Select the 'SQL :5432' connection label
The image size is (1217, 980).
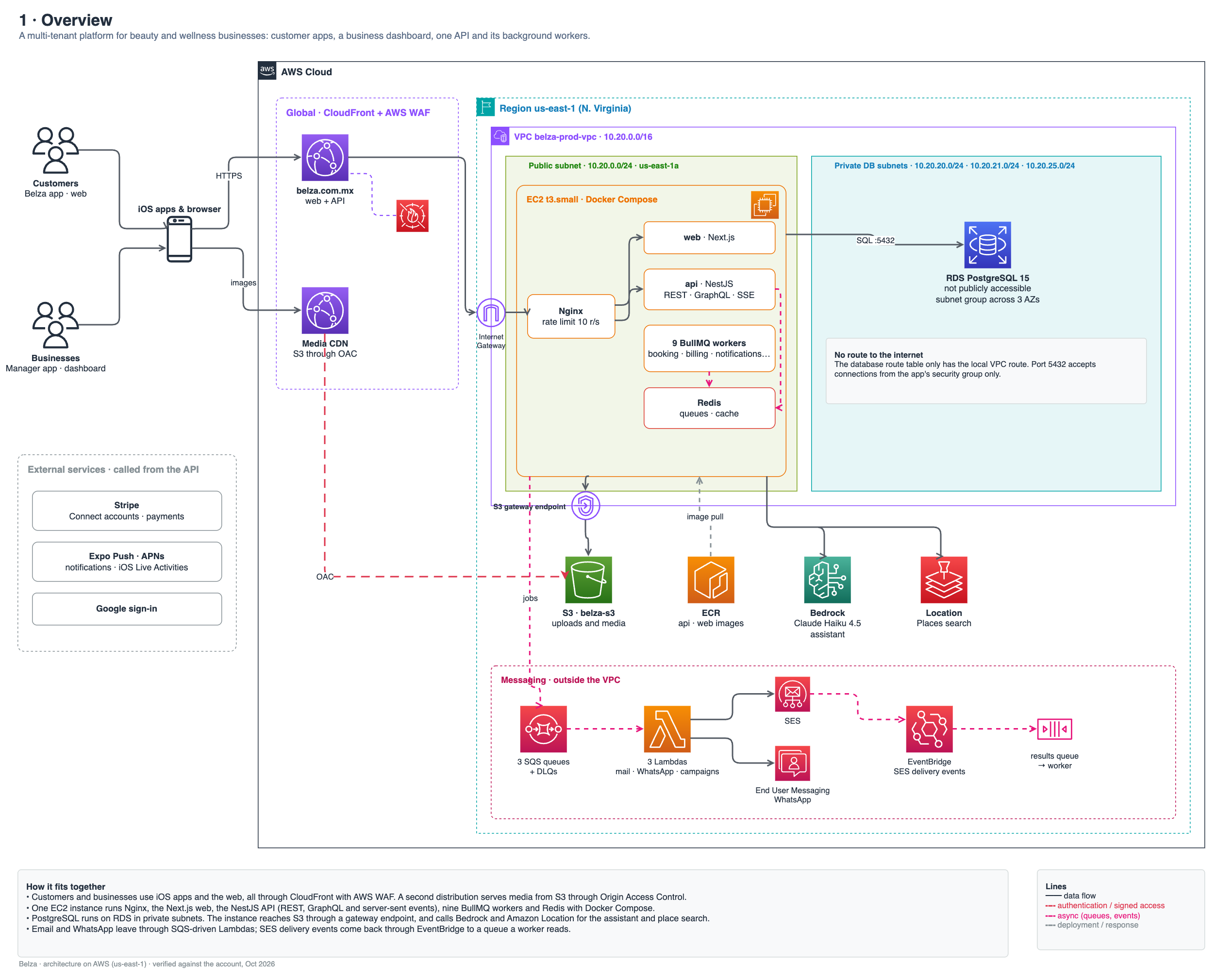click(876, 240)
